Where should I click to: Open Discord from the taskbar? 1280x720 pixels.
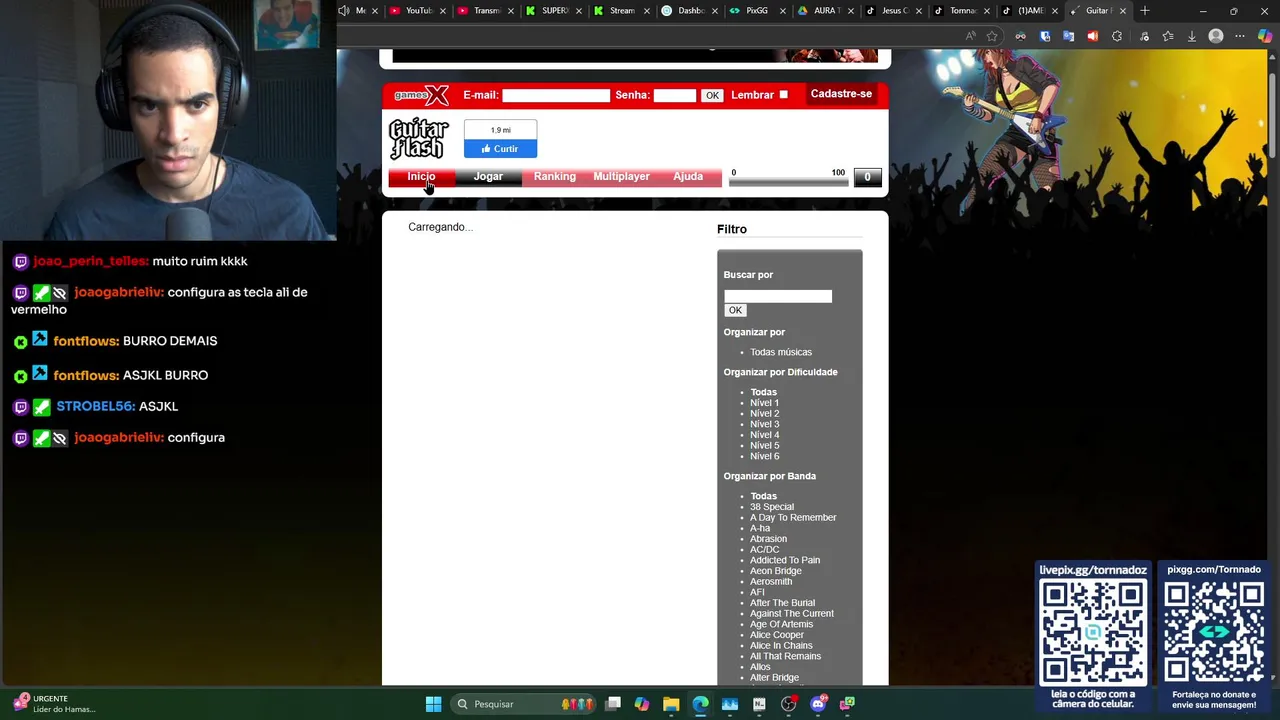pyautogui.click(x=818, y=704)
